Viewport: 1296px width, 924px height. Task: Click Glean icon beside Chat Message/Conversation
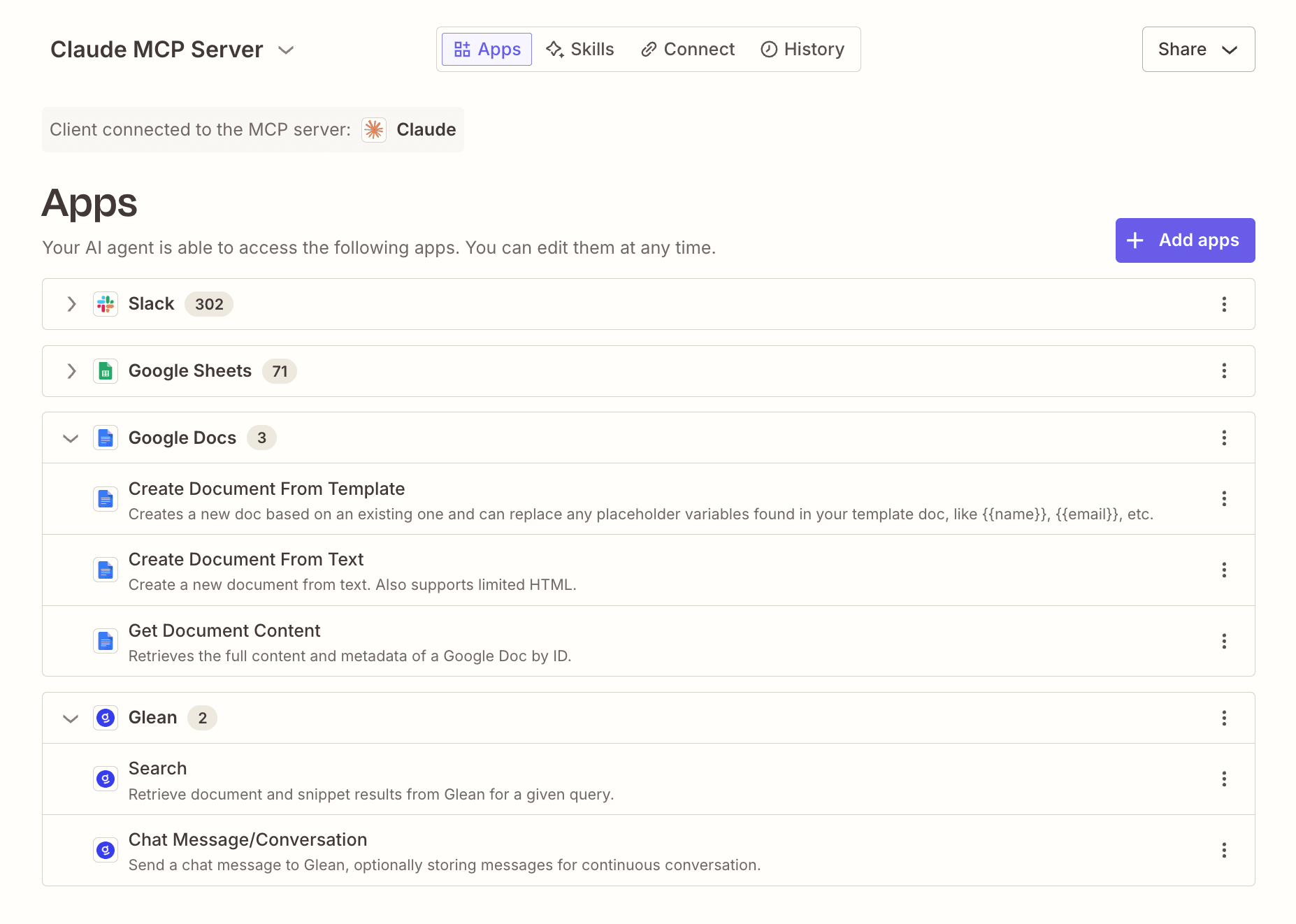(106, 850)
